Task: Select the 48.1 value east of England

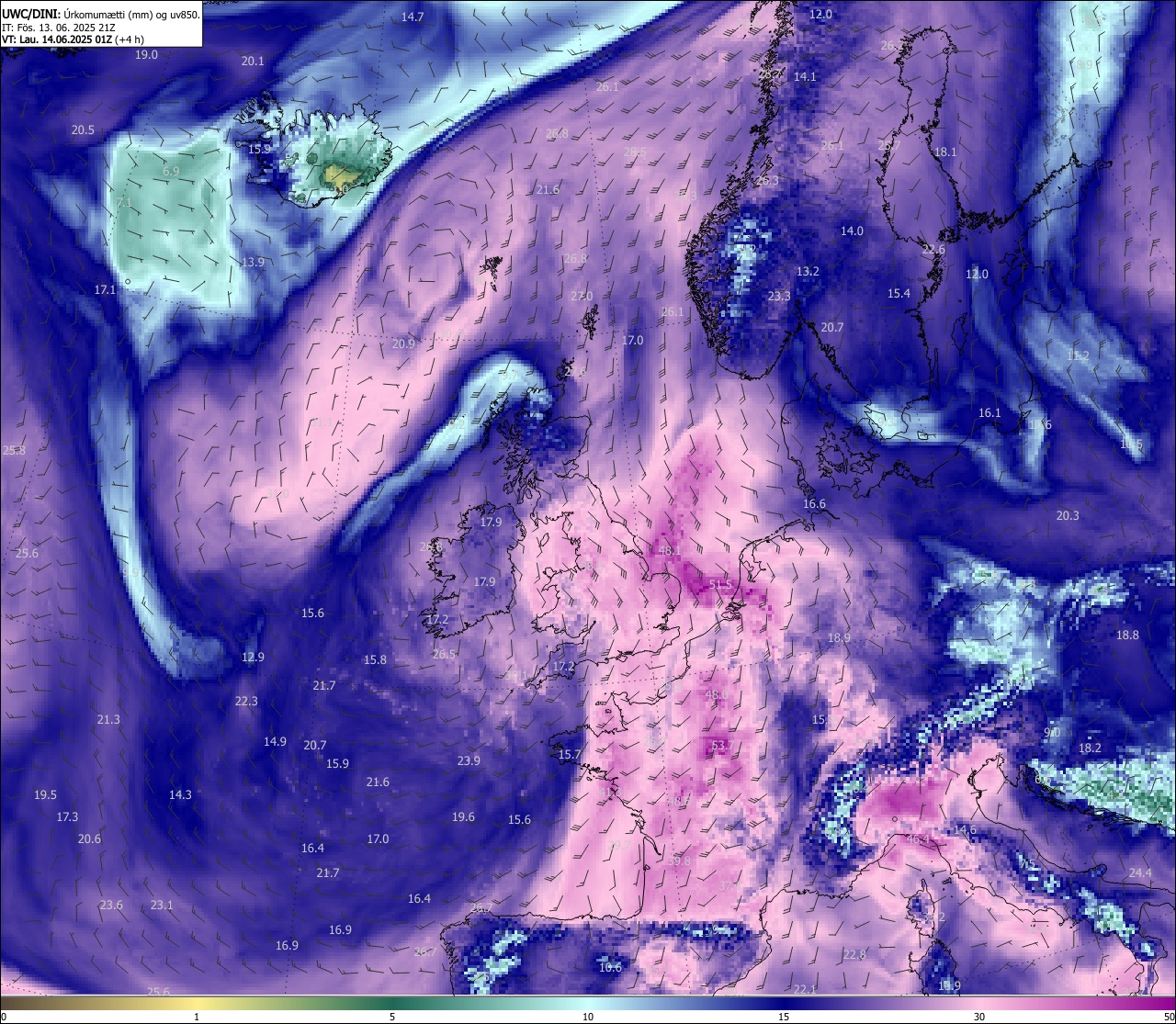Action: tap(670, 550)
